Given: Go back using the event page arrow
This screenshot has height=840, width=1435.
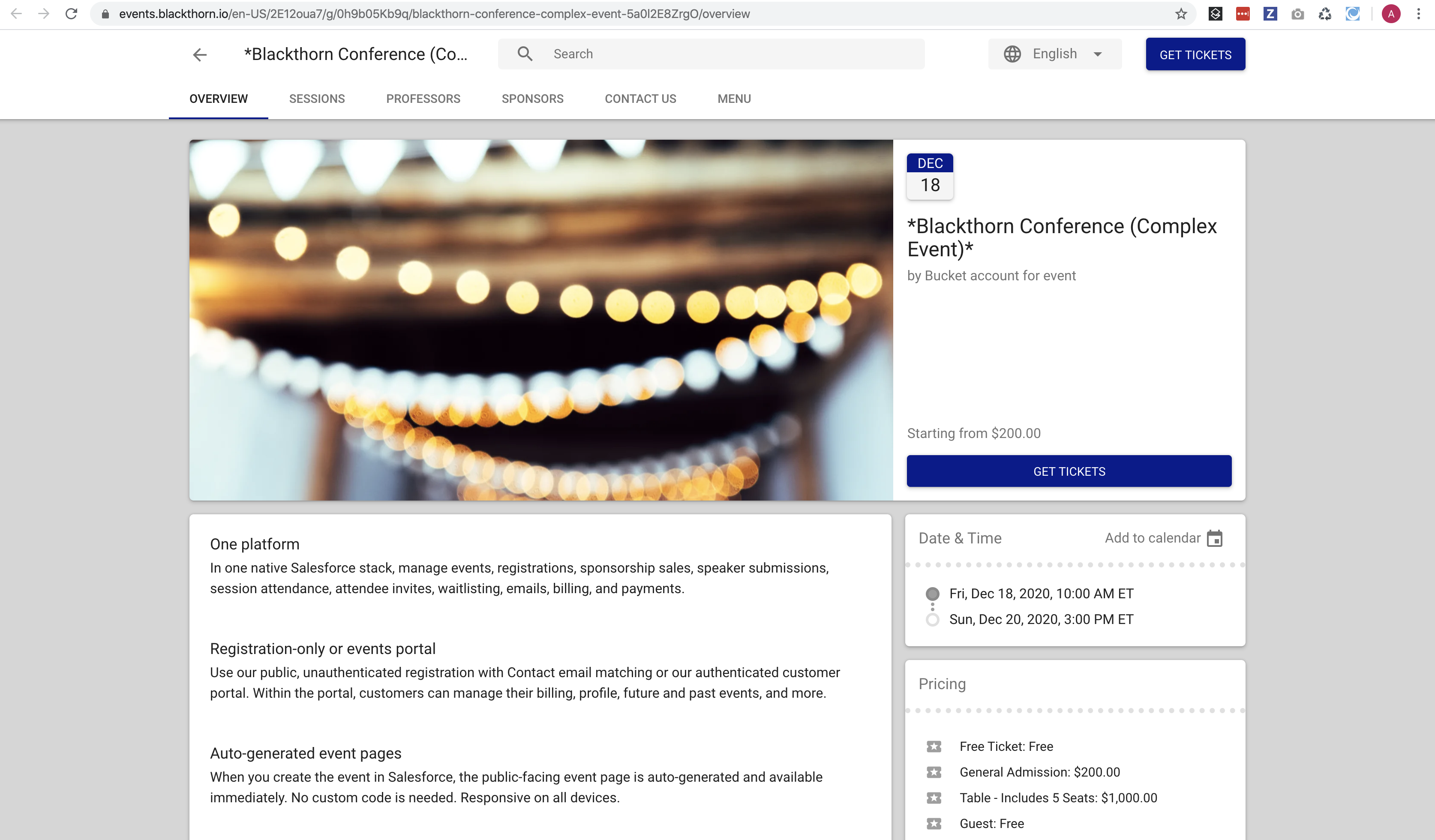Looking at the screenshot, I should [200, 55].
